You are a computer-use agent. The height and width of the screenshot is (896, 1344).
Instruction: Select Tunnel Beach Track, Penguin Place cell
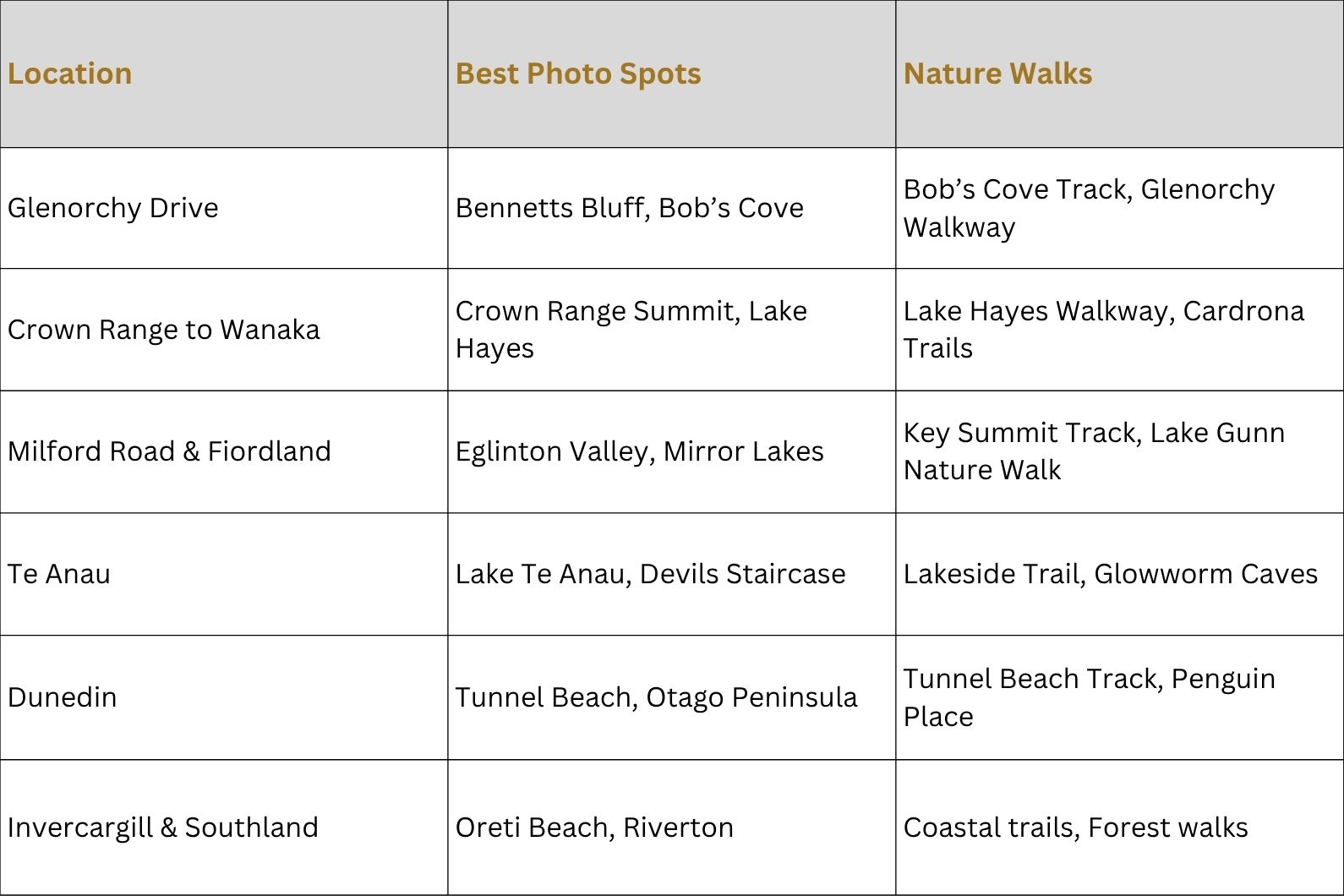click(x=1119, y=697)
